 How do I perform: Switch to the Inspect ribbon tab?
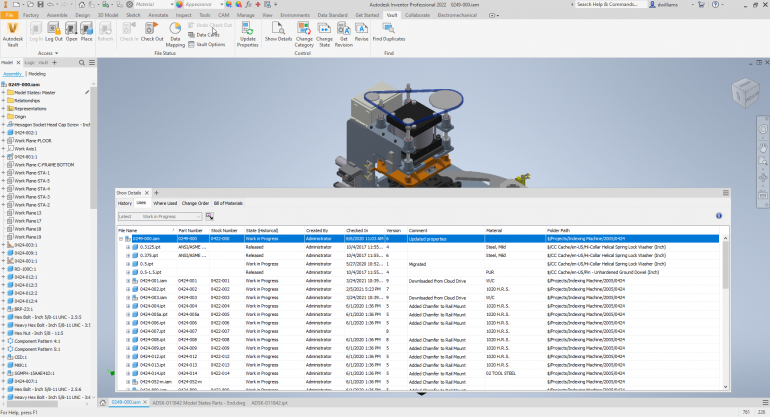pos(183,15)
